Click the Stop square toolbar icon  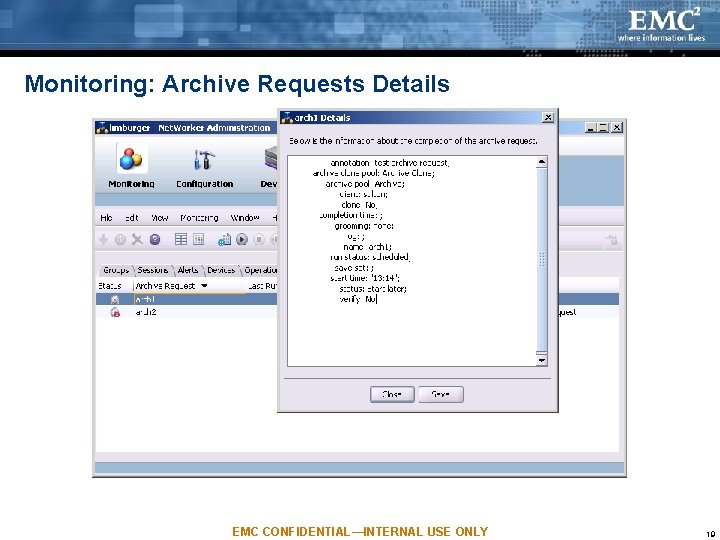[259, 239]
